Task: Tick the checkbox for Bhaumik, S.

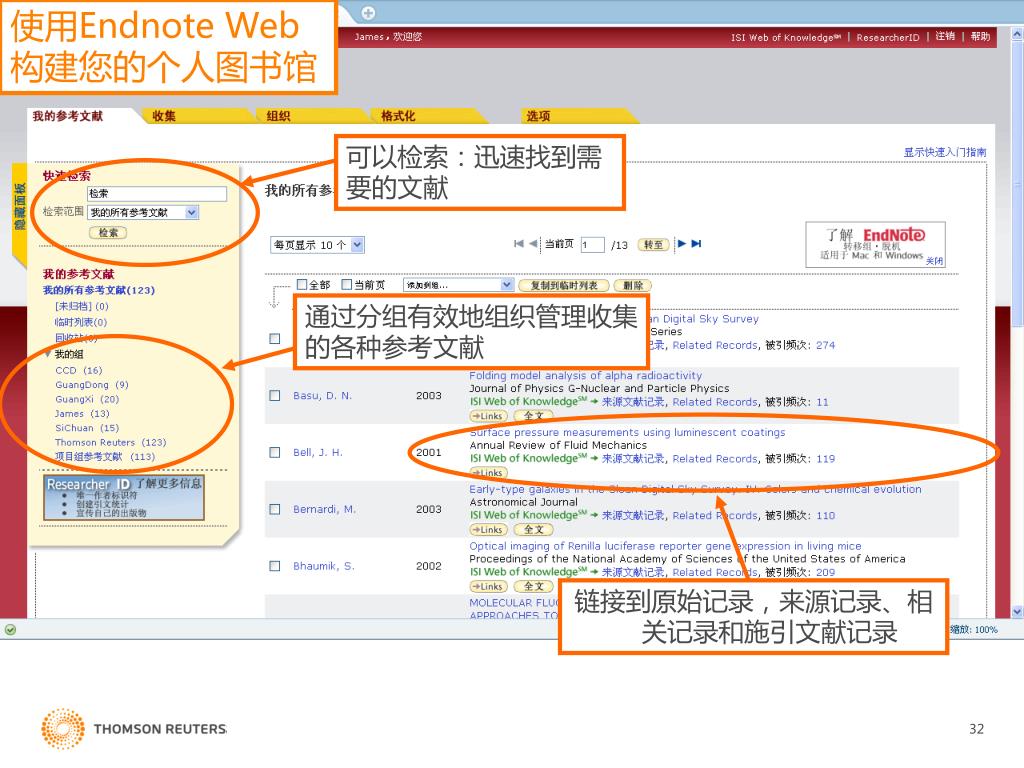Action: [x=275, y=566]
